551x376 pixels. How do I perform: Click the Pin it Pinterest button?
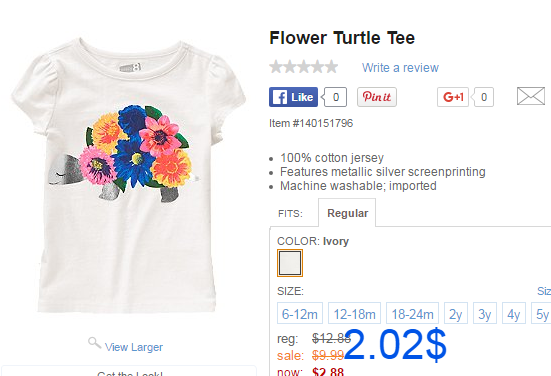377,97
